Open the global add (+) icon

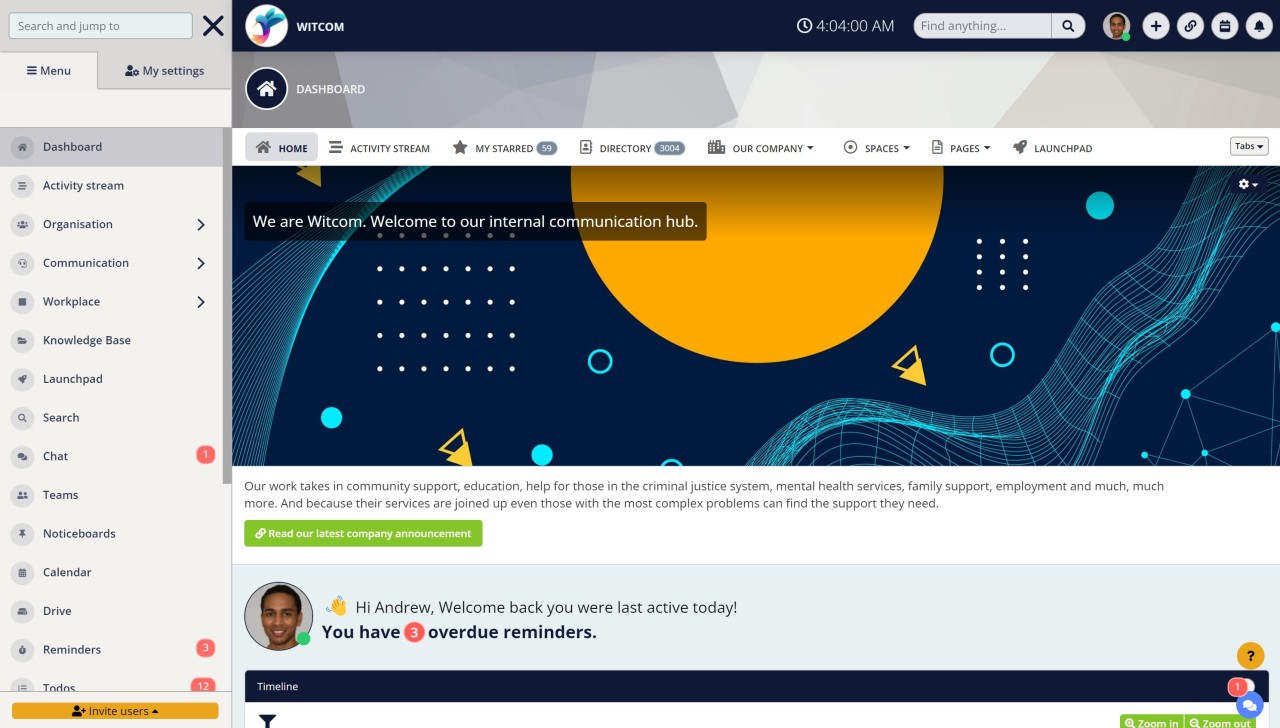(x=1156, y=25)
